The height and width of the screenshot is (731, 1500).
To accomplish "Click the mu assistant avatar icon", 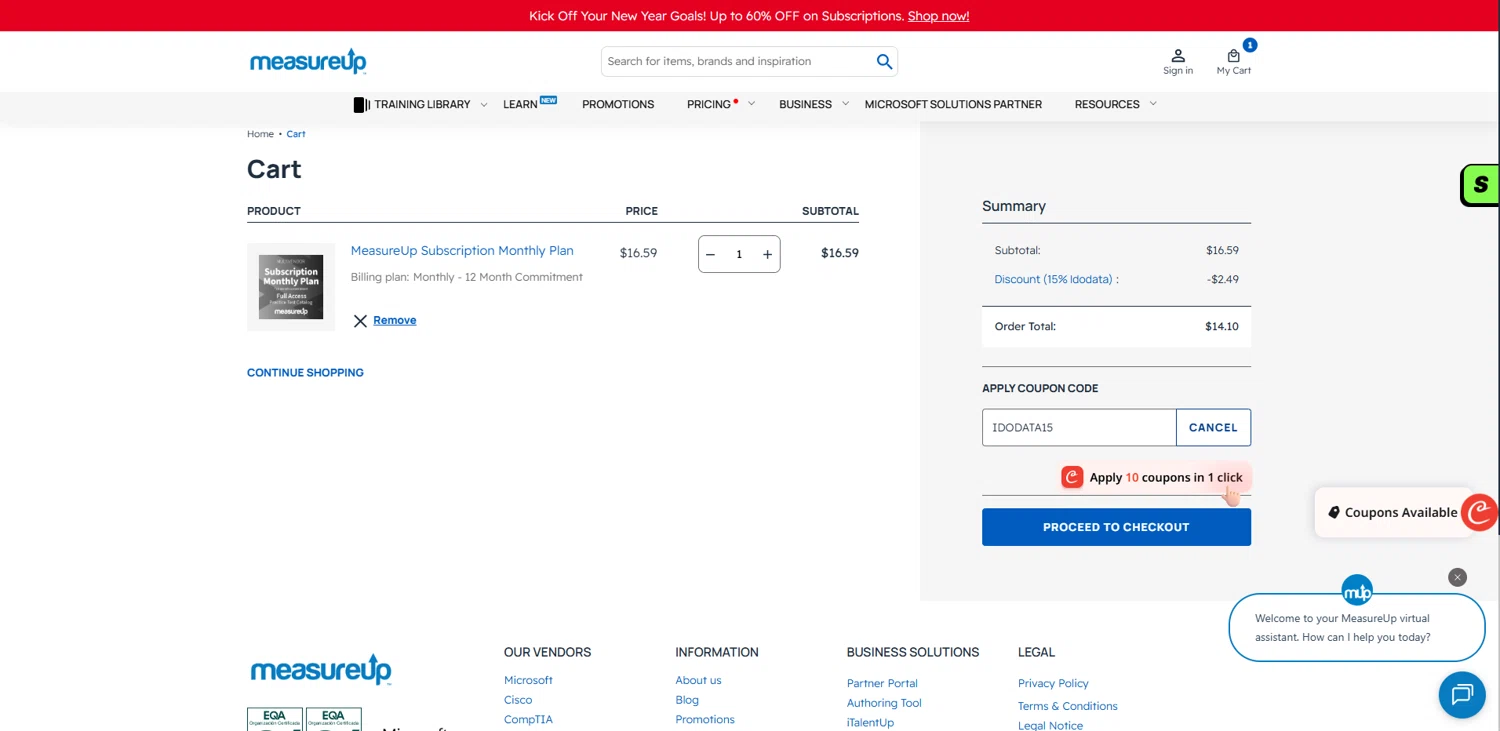I will 1357,591.
